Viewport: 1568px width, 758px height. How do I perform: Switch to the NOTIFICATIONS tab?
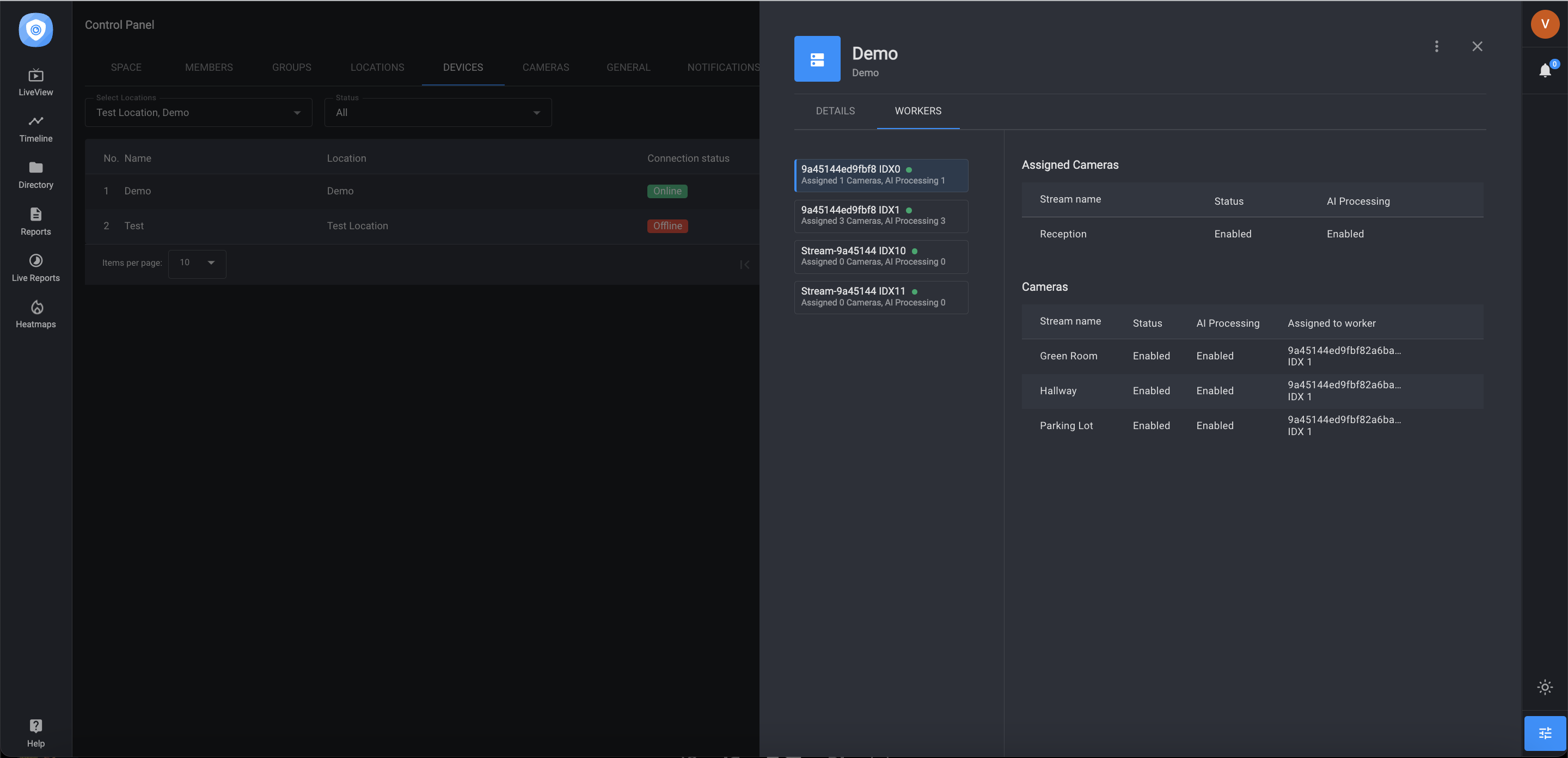click(x=724, y=68)
